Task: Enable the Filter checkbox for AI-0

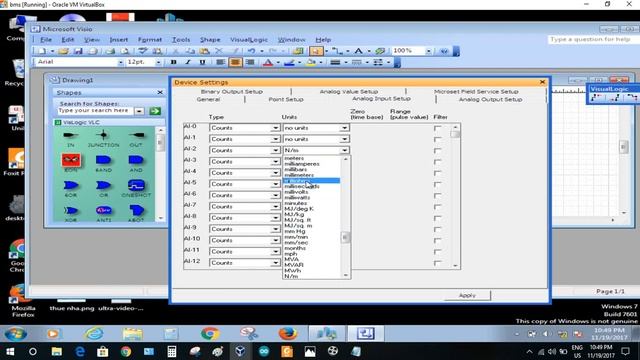Action: click(437, 128)
